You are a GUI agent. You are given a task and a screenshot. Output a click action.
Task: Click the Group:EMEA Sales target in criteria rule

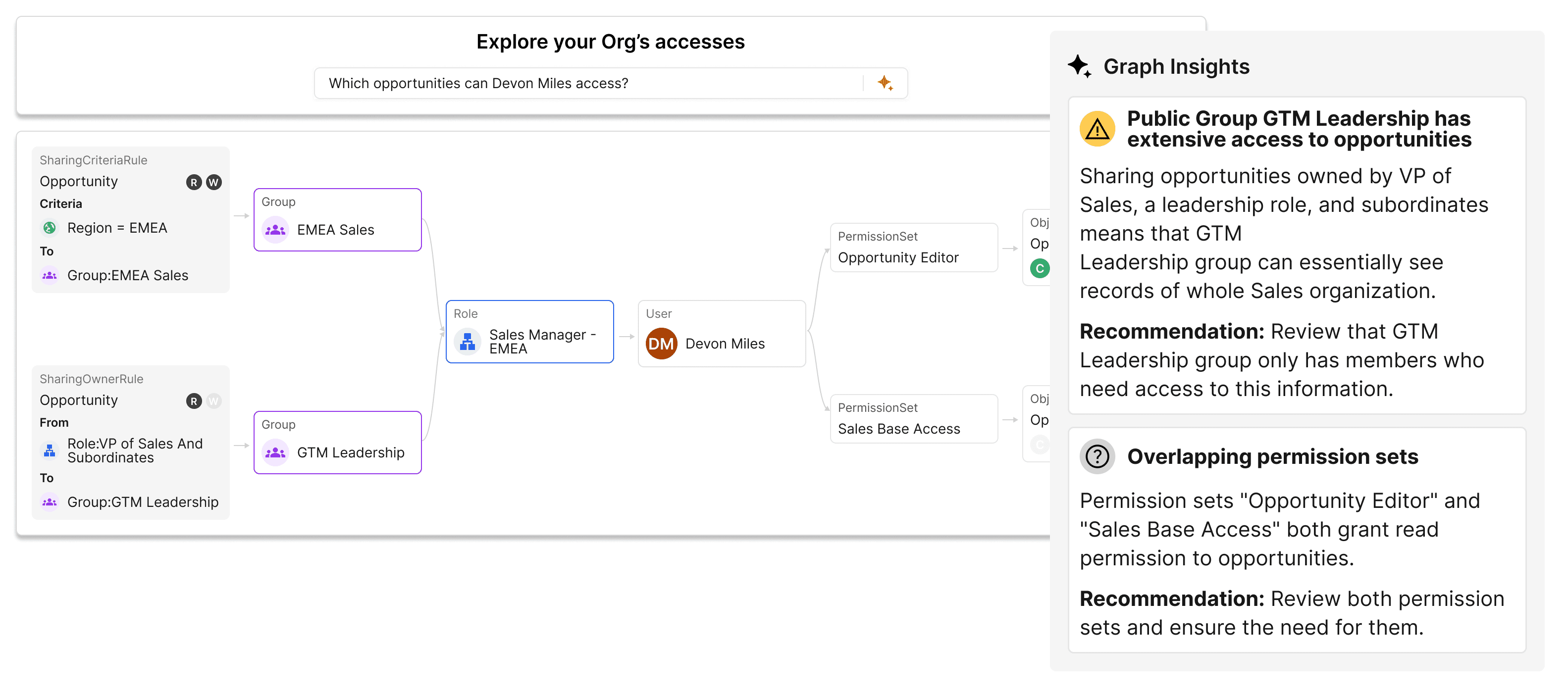click(x=127, y=276)
